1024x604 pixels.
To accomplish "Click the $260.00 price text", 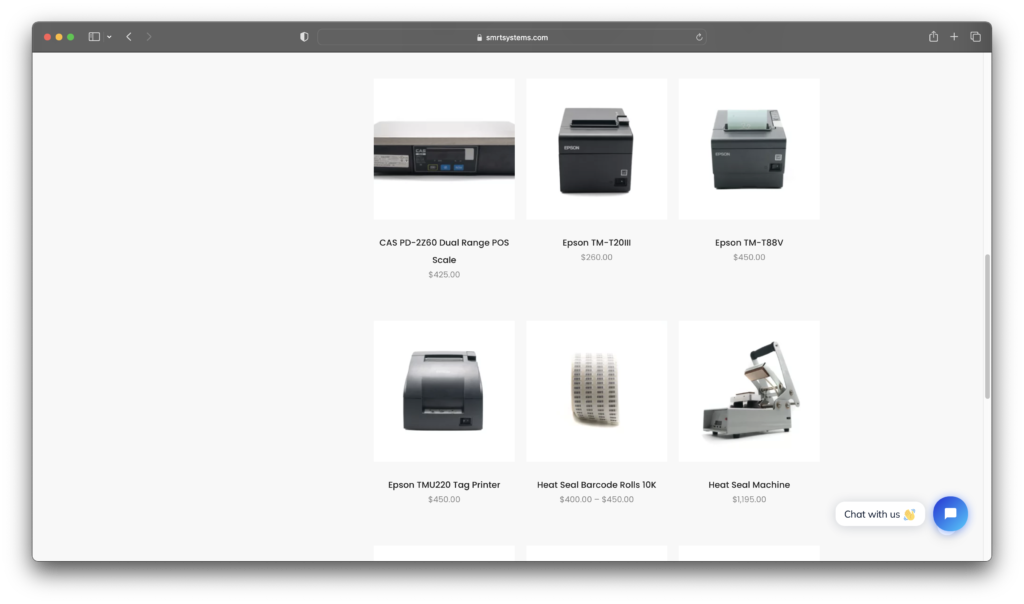I will (596, 257).
